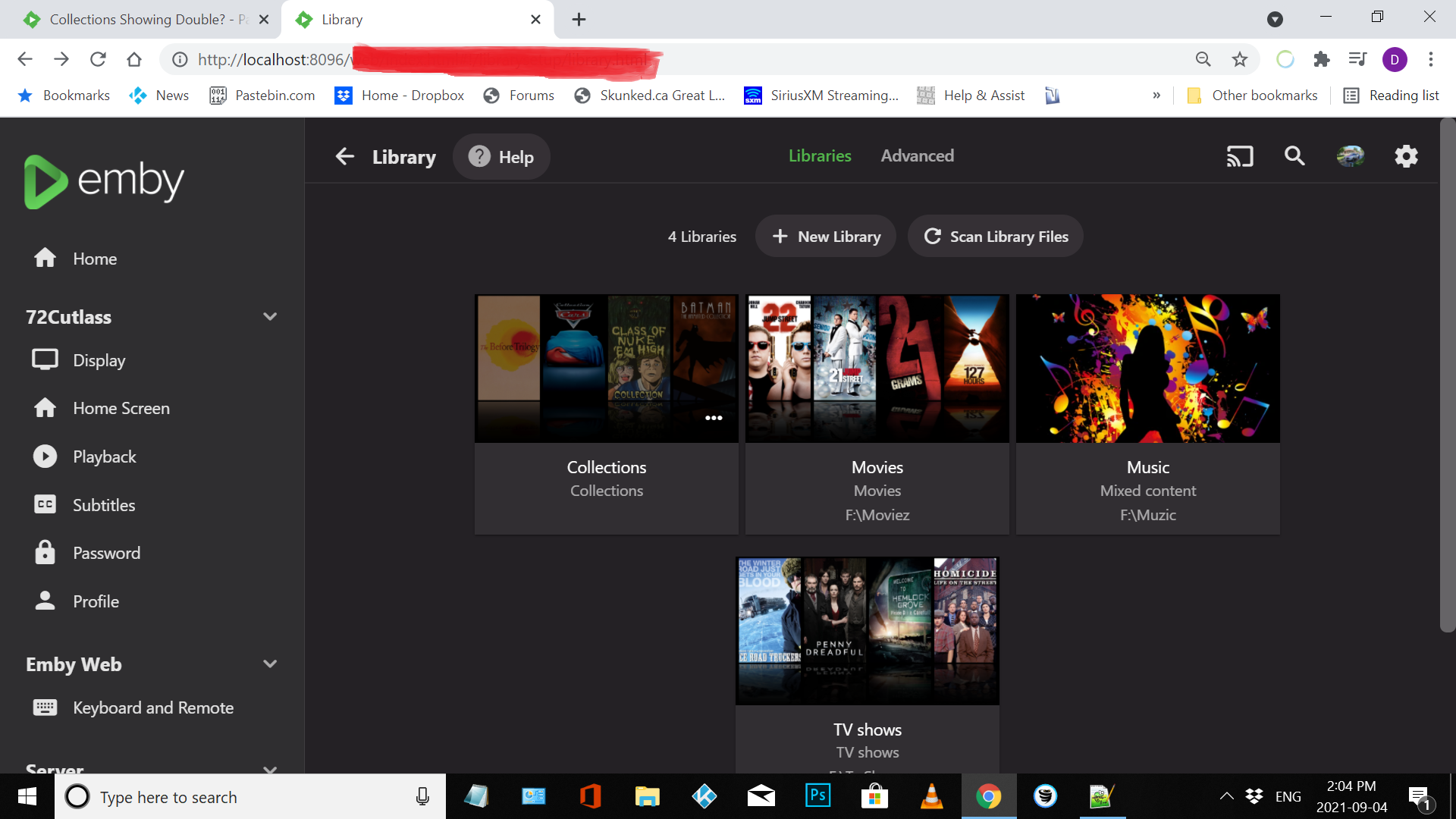Open Subtitles settings in sidebar
This screenshot has height=819, width=1456.
[104, 505]
